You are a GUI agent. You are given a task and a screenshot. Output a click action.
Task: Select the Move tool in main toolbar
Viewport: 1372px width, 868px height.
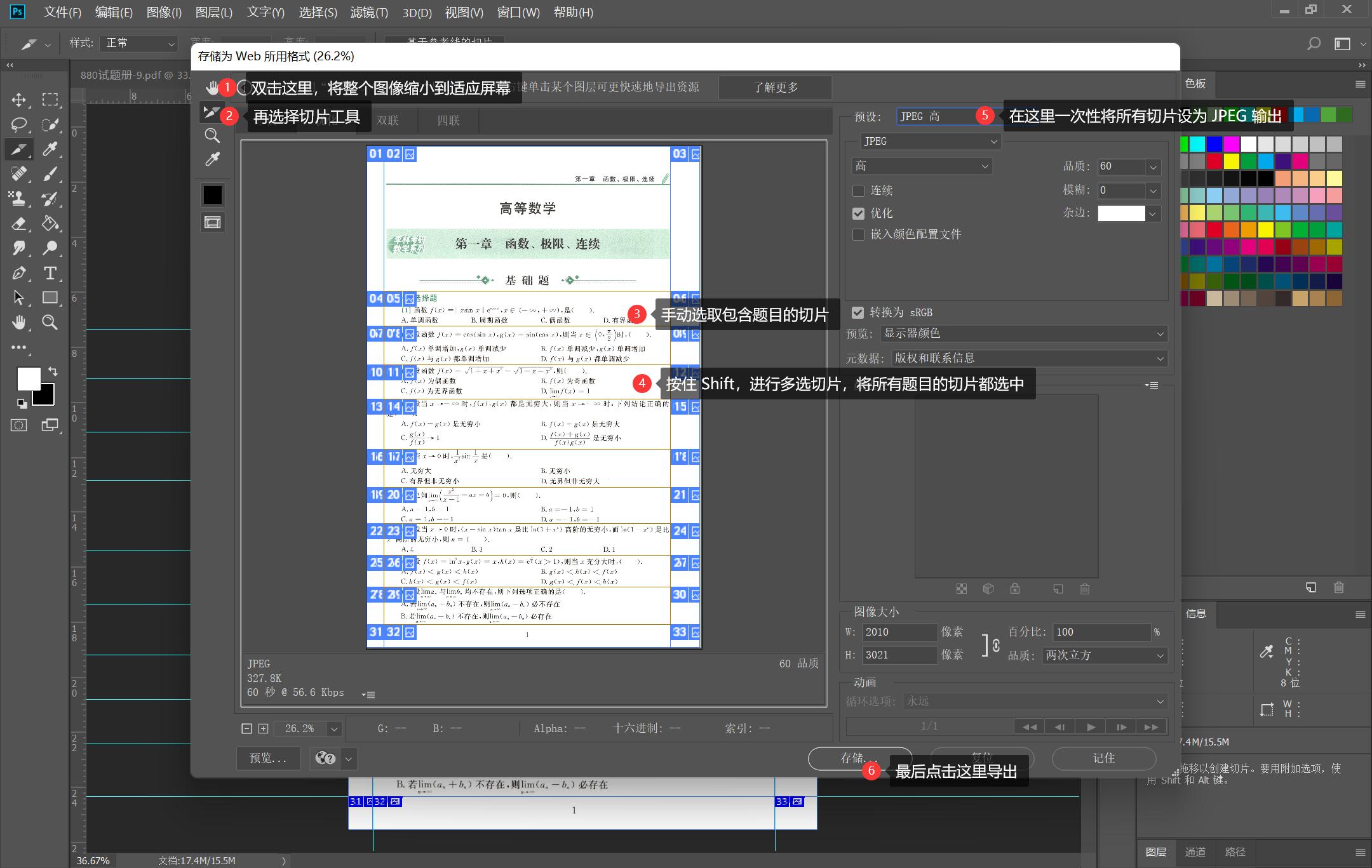click(19, 100)
